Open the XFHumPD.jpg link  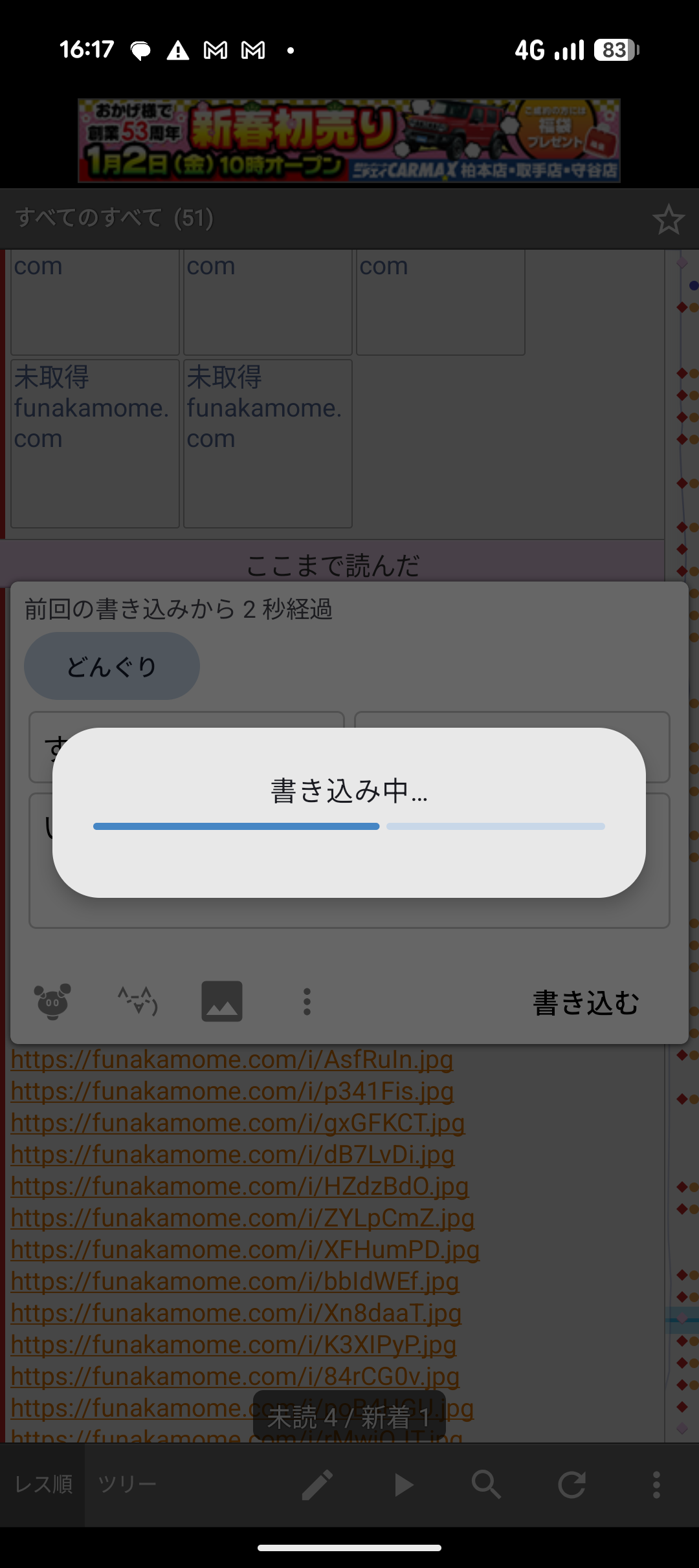(x=245, y=1250)
